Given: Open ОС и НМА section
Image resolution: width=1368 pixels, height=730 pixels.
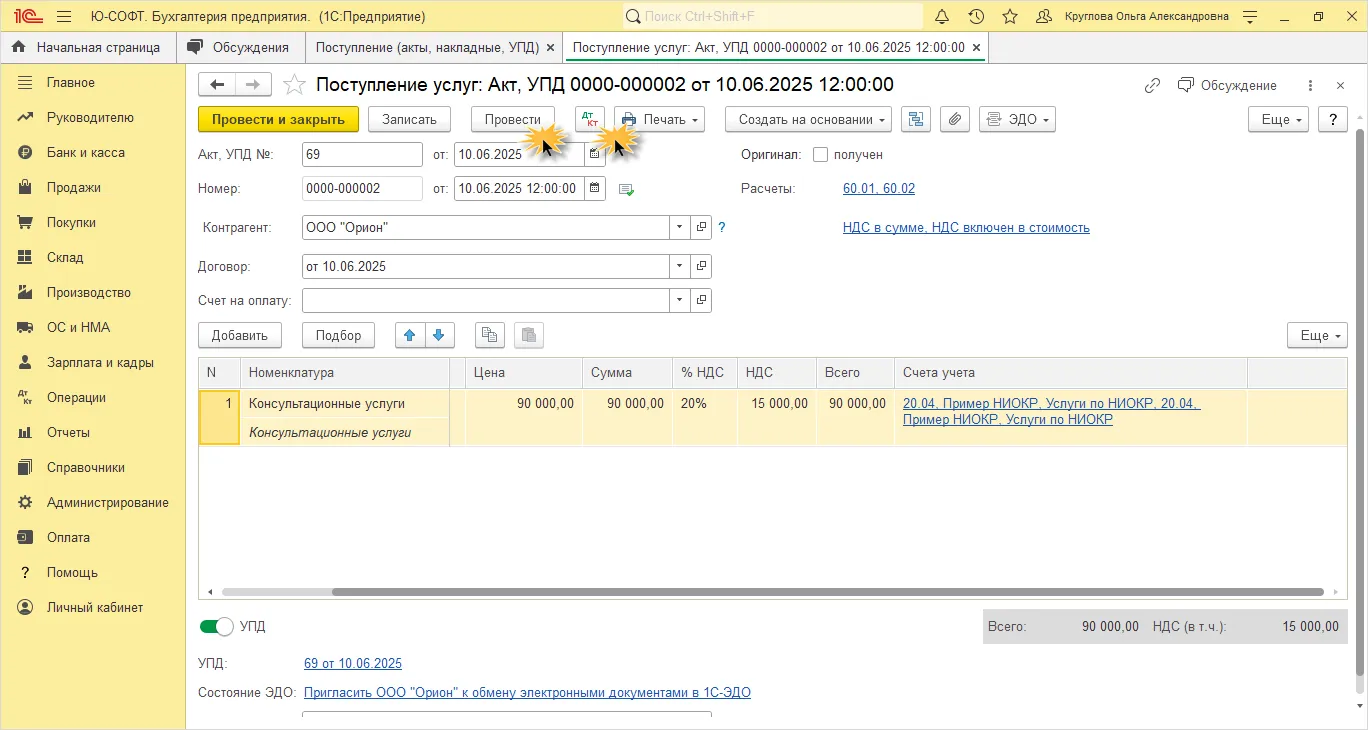Looking at the screenshot, I should [x=78, y=327].
